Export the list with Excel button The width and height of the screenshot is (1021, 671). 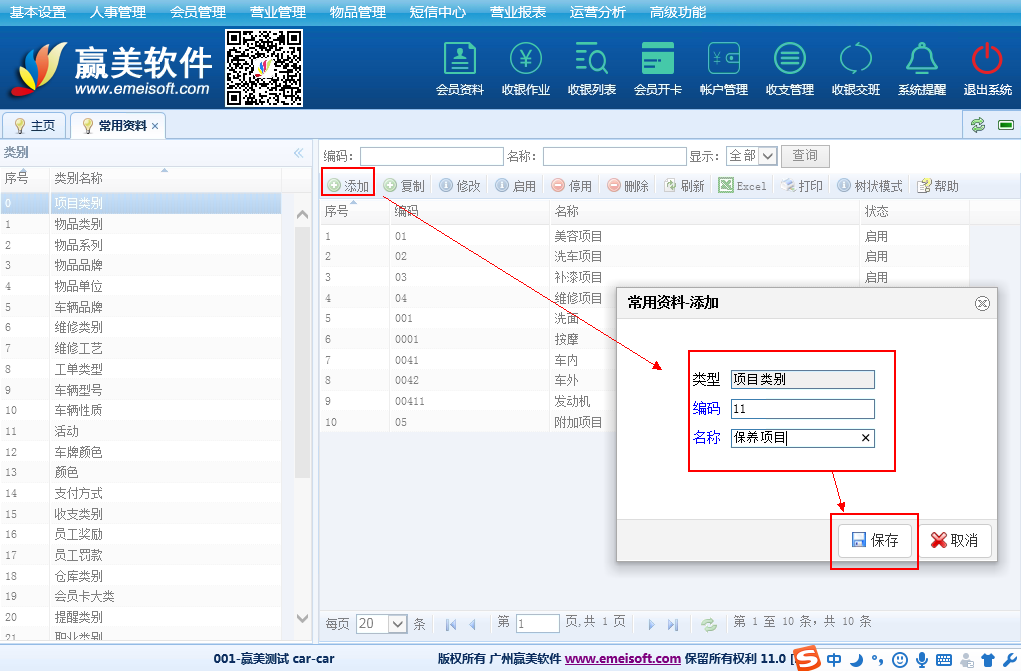(x=742, y=186)
